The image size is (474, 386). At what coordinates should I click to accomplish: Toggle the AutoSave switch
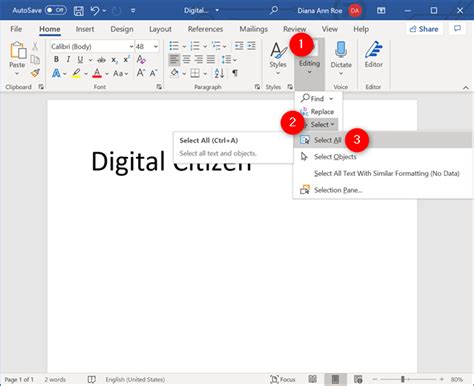(x=56, y=10)
